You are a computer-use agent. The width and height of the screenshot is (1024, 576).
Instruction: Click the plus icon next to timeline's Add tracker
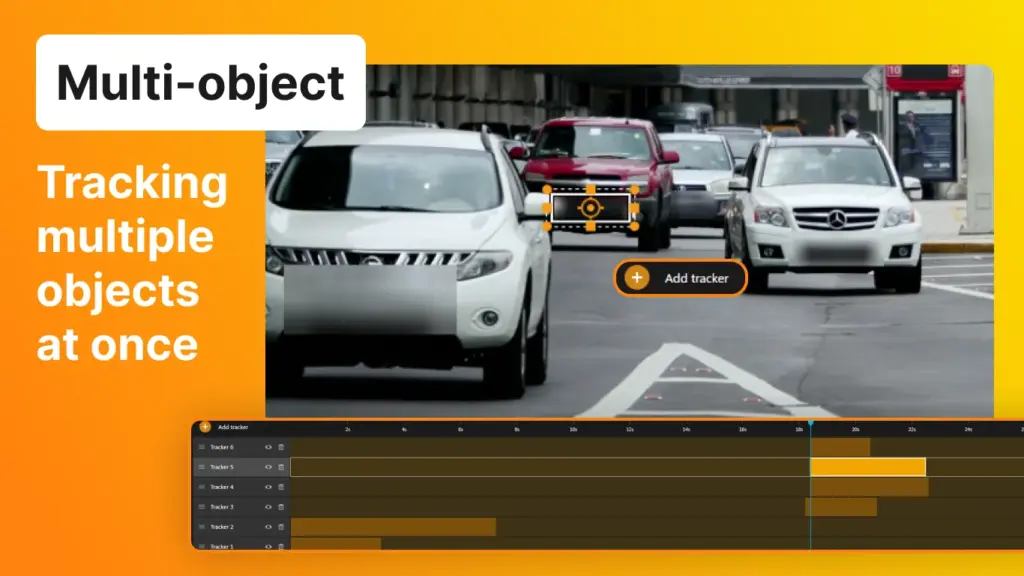(x=205, y=426)
